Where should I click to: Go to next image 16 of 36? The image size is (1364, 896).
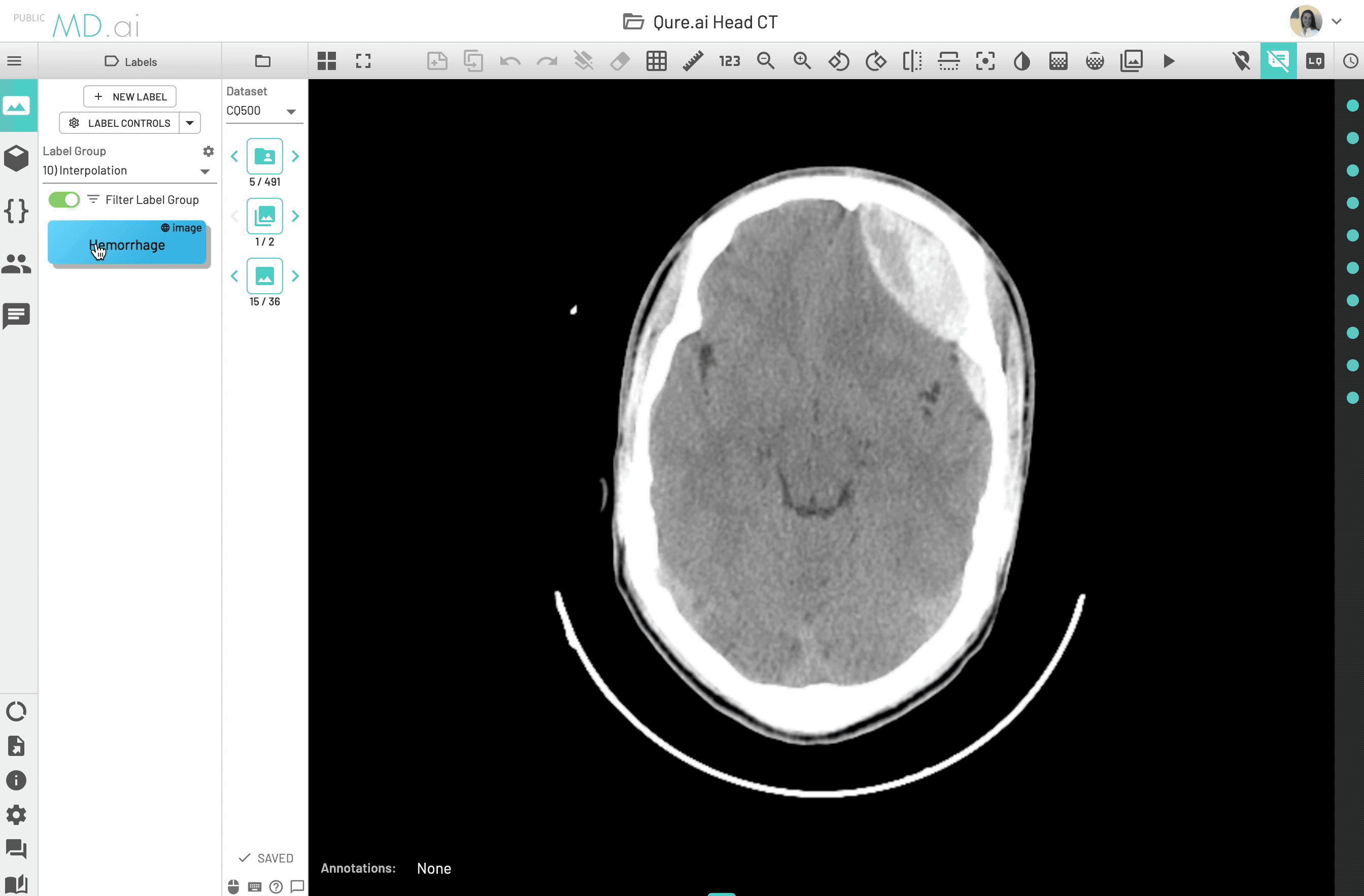[295, 276]
